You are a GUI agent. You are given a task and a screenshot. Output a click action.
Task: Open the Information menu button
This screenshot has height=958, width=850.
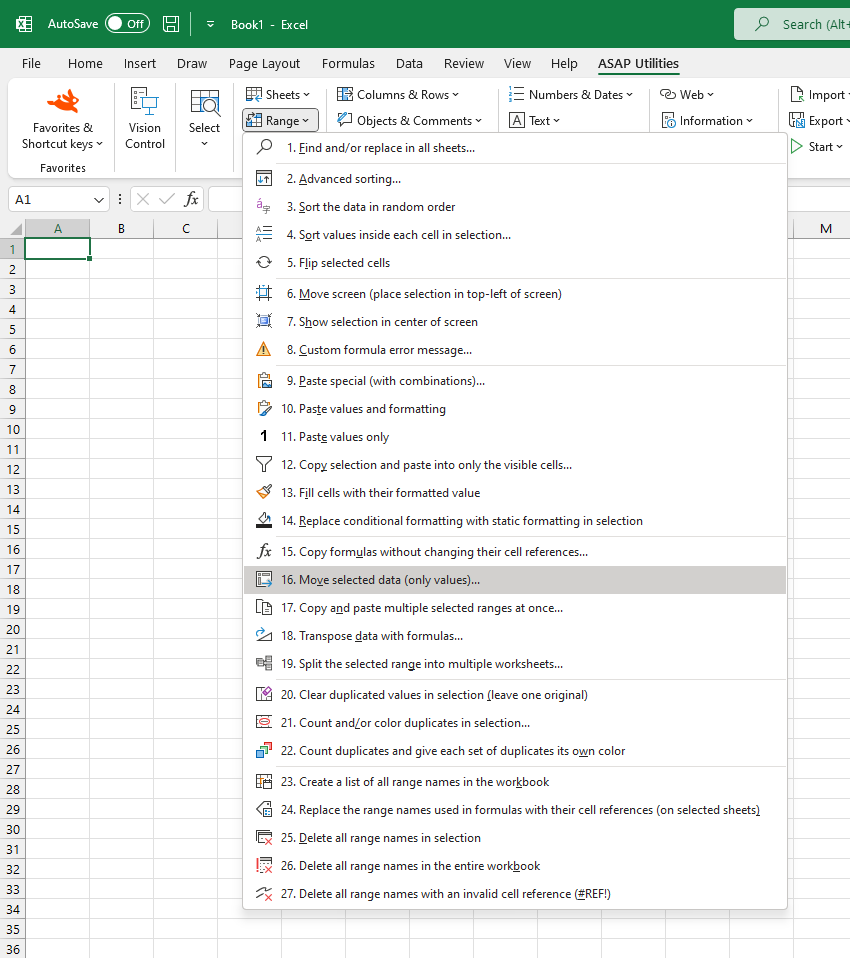click(x=707, y=121)
